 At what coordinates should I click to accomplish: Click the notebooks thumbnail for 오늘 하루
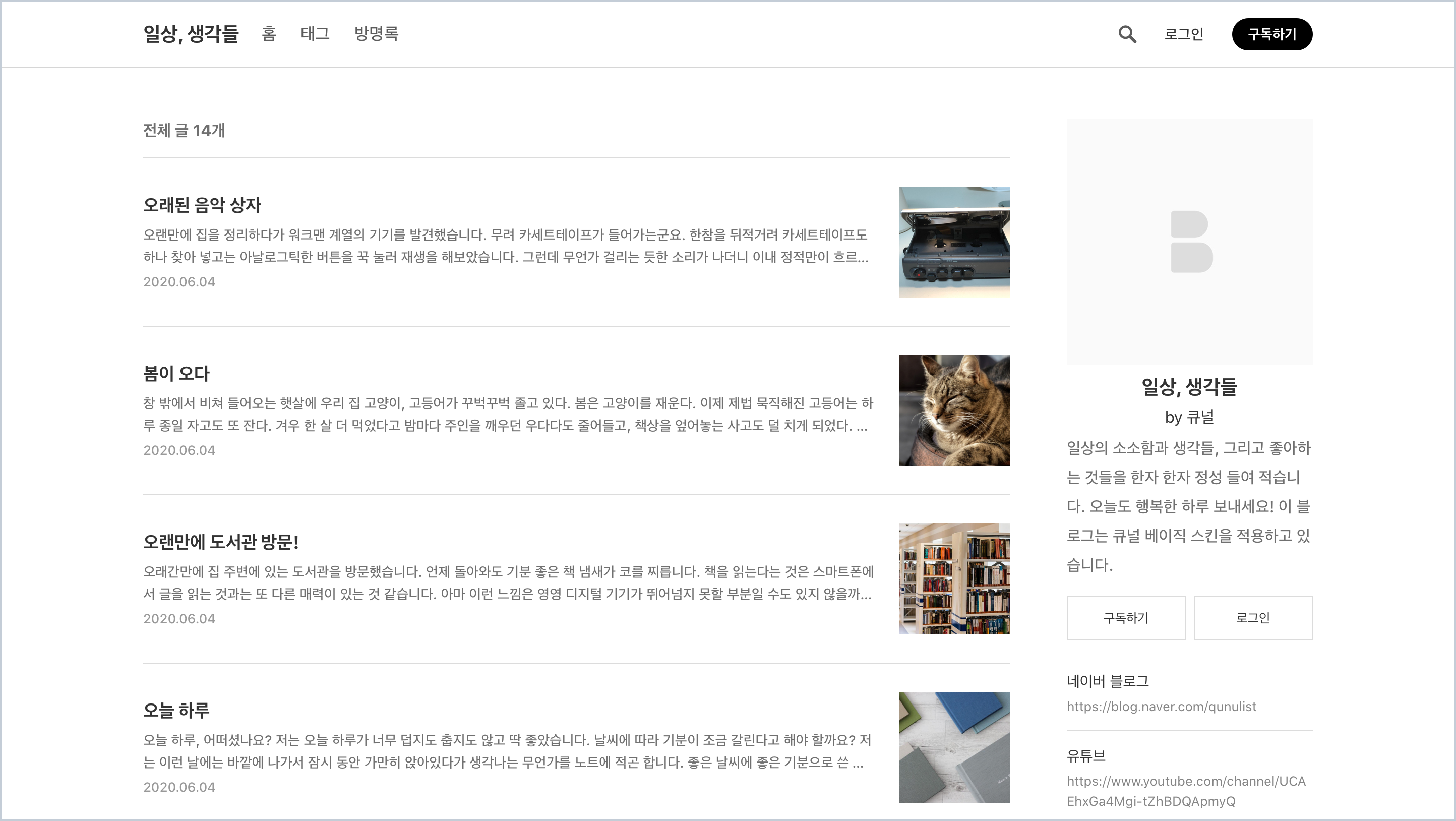pyautogui.click(x=954, y=747)
